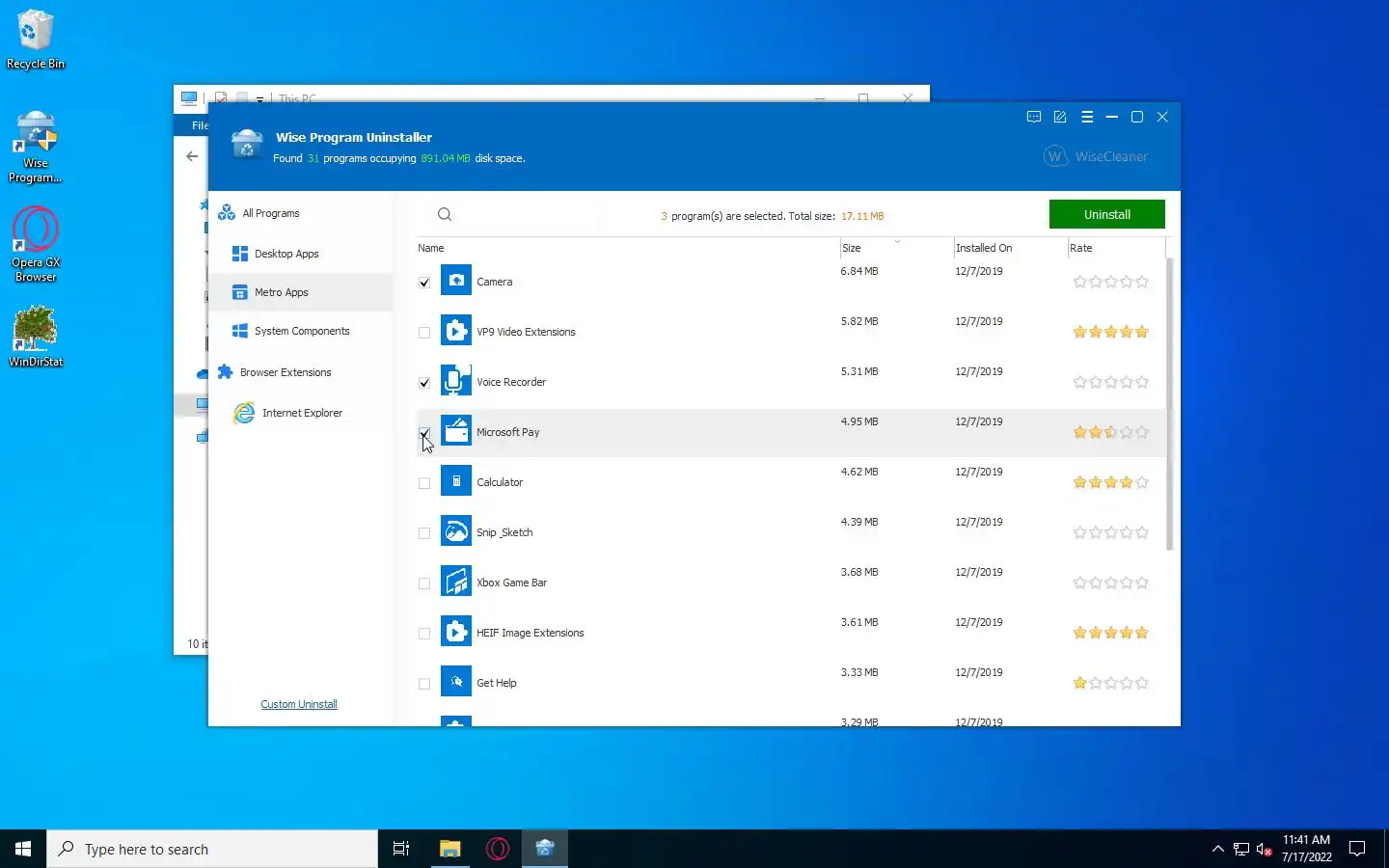Rate Camera with its fifth star
The image size is (1389, 868).
(x=1142, y=283)
